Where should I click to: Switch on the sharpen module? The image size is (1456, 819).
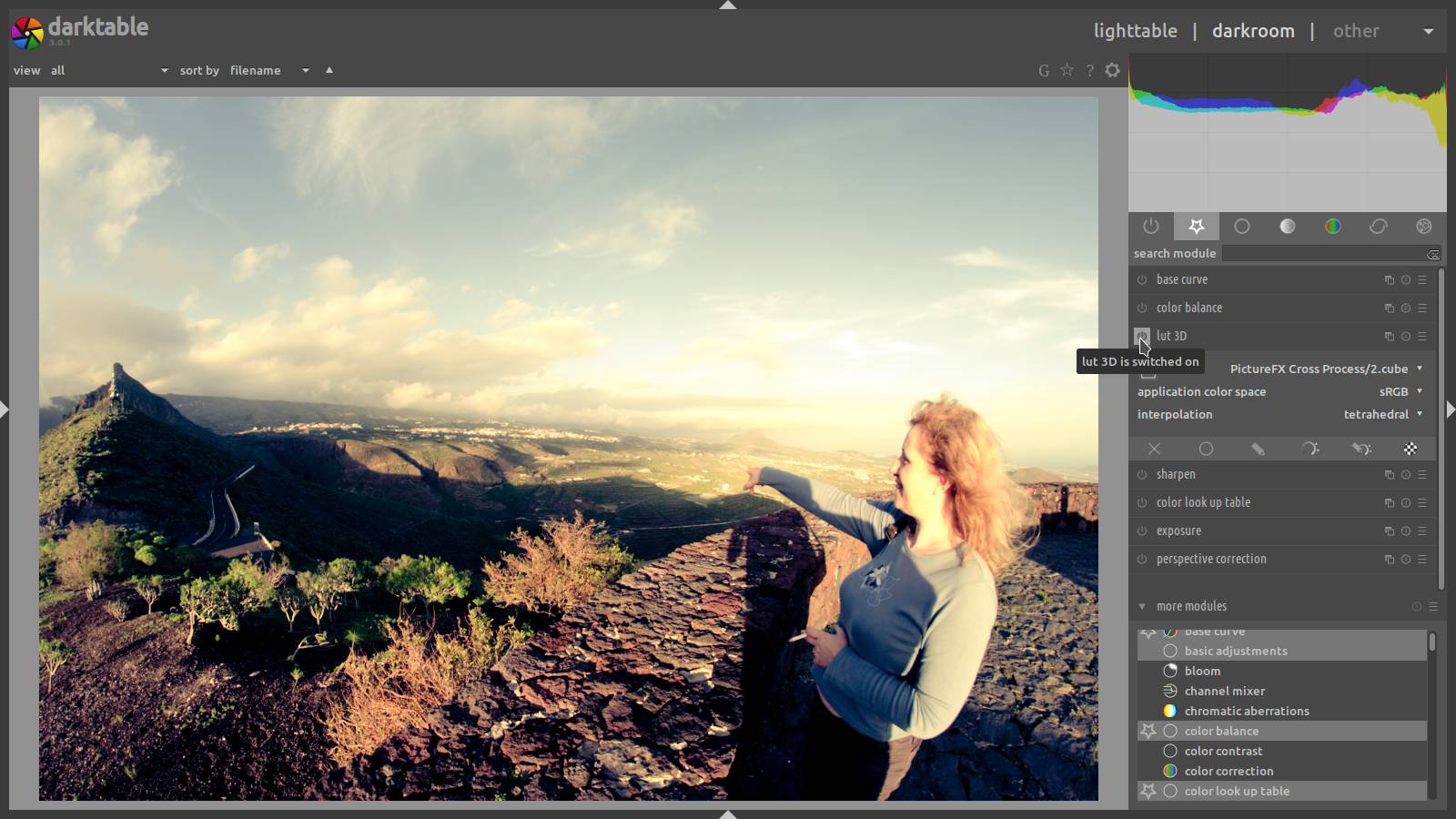[x=1142, y=475]
